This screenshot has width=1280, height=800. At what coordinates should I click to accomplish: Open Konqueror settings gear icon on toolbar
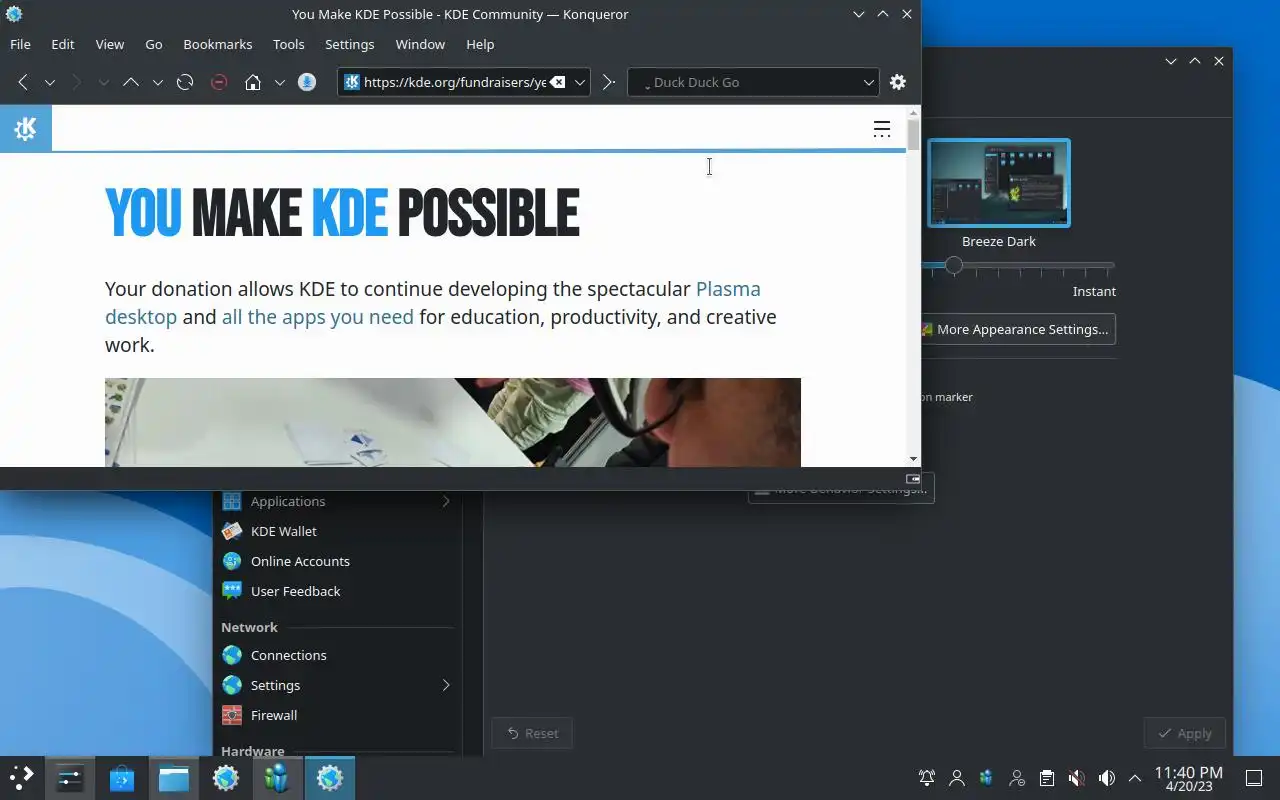pyautogui.click(x=898, y=82)
